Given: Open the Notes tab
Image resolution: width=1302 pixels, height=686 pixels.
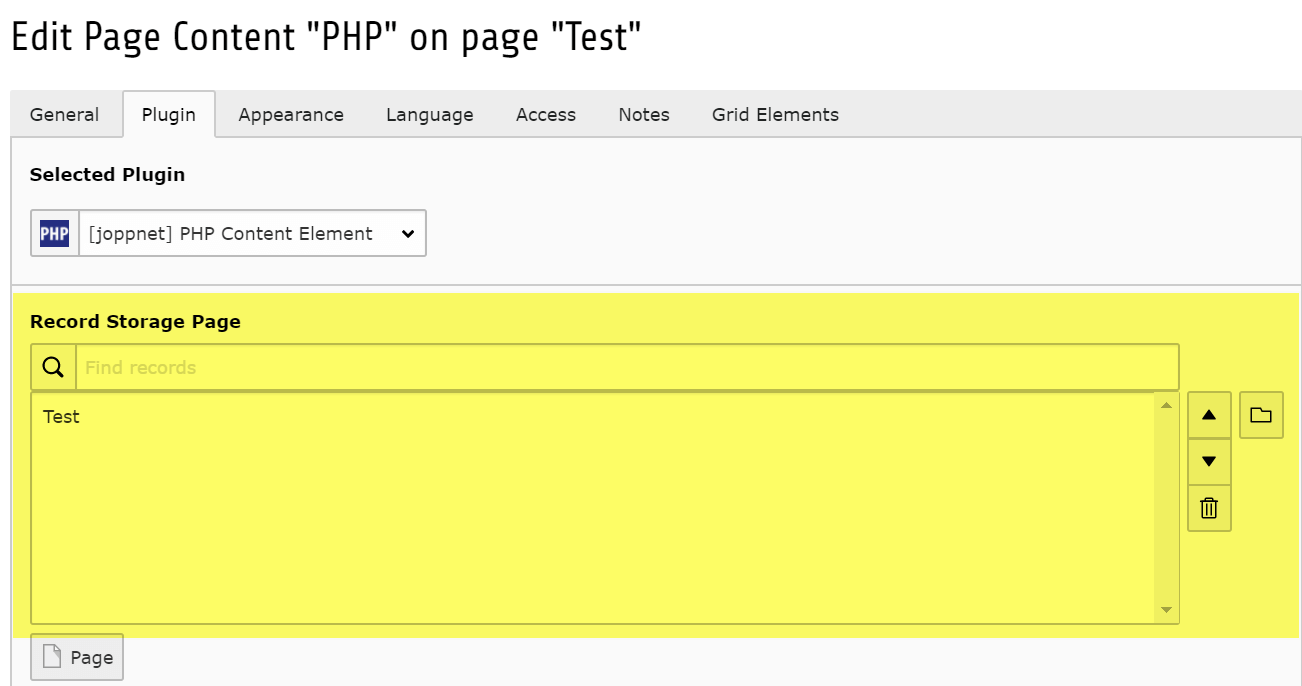Looking at the screenshot, I should click(644, 115).
